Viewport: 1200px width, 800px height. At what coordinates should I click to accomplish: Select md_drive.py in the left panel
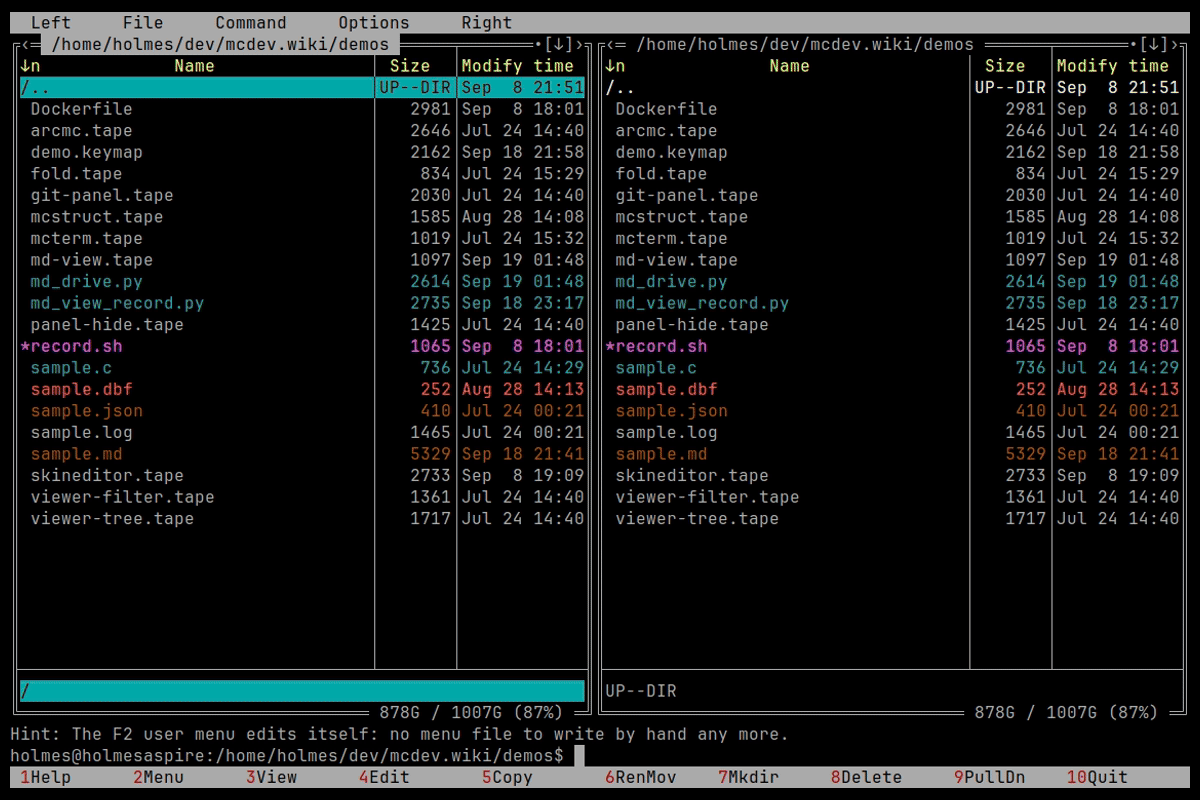click(302, 282)
